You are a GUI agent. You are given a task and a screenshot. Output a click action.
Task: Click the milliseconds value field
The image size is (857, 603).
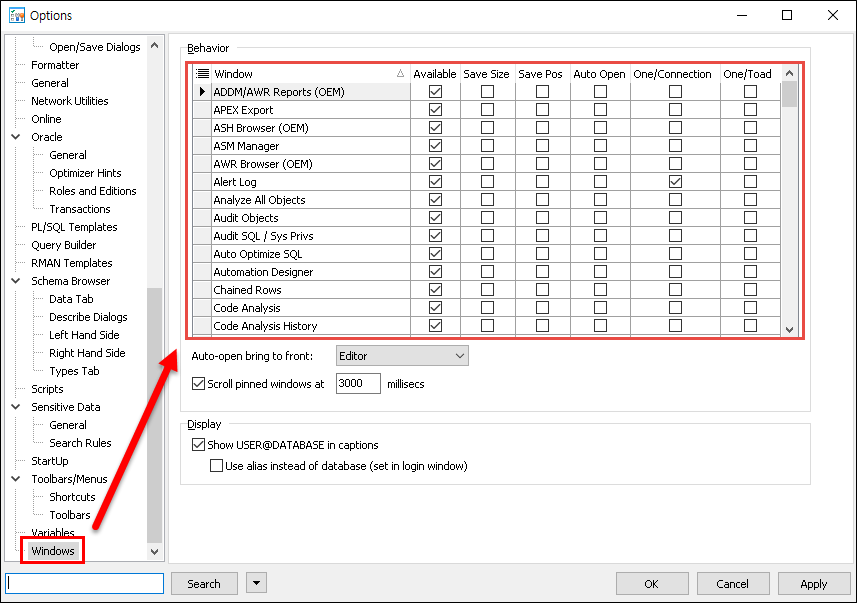(x=358, y=383)
